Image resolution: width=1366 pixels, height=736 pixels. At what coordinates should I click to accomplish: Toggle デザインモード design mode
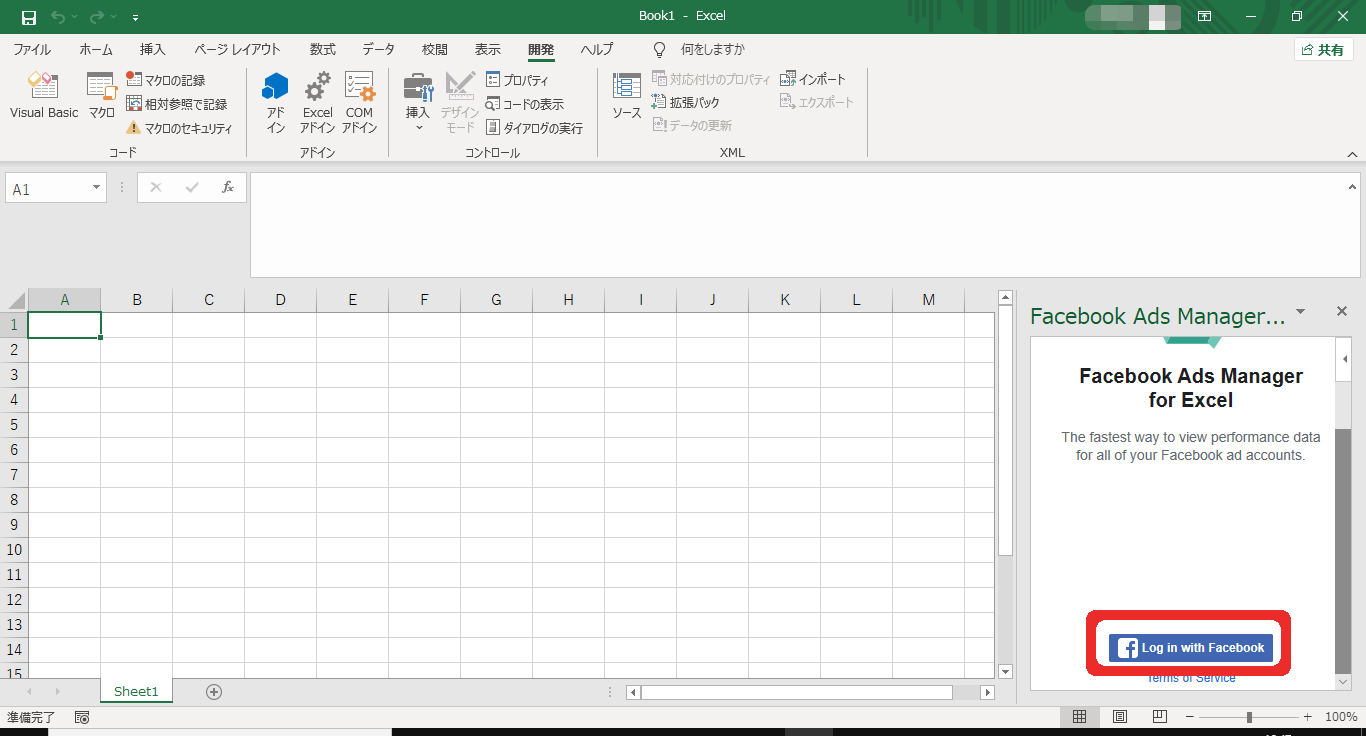[460, 102]
